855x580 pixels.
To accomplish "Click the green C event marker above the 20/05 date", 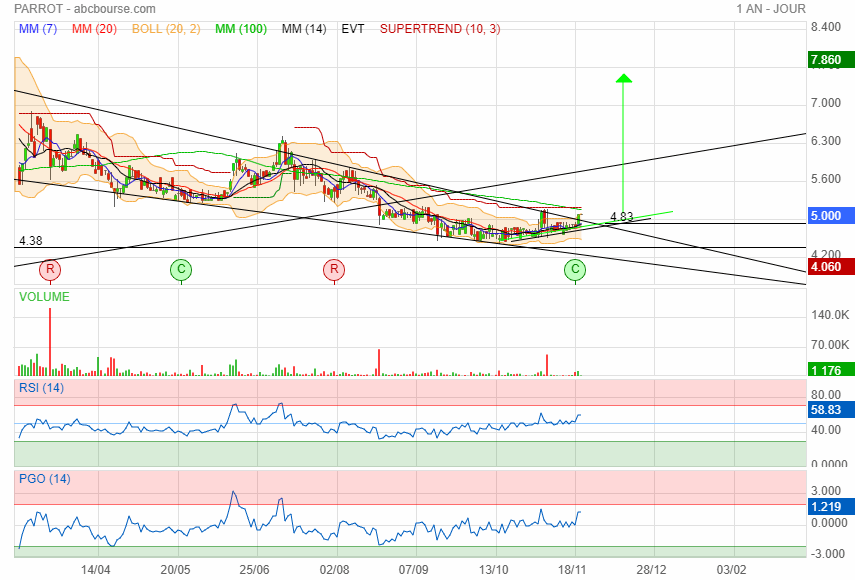I will click(181, 269).
